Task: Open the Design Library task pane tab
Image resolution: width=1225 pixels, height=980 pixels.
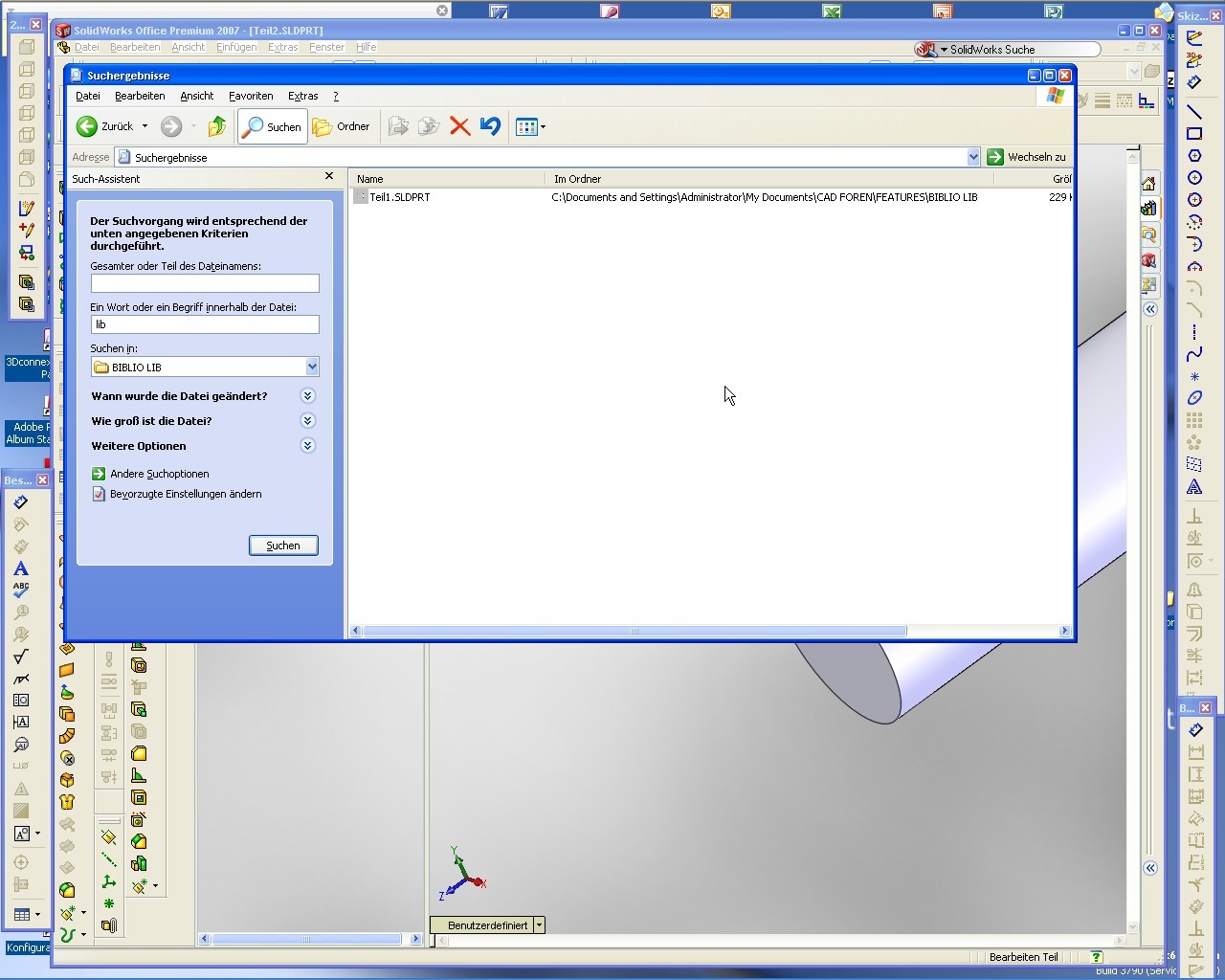Action: [x=1148, y=209]
